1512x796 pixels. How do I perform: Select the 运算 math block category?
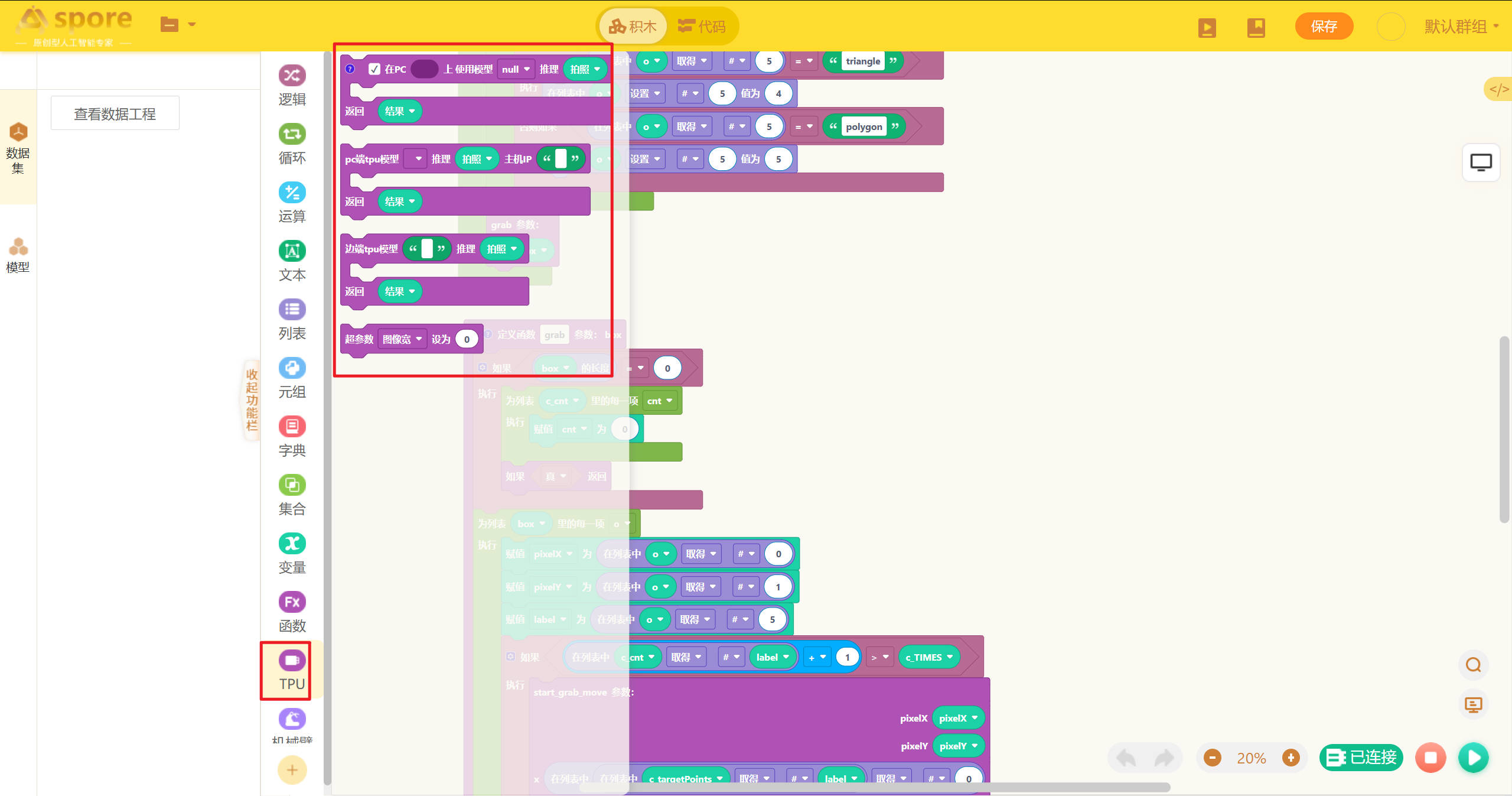coord(292,203)
